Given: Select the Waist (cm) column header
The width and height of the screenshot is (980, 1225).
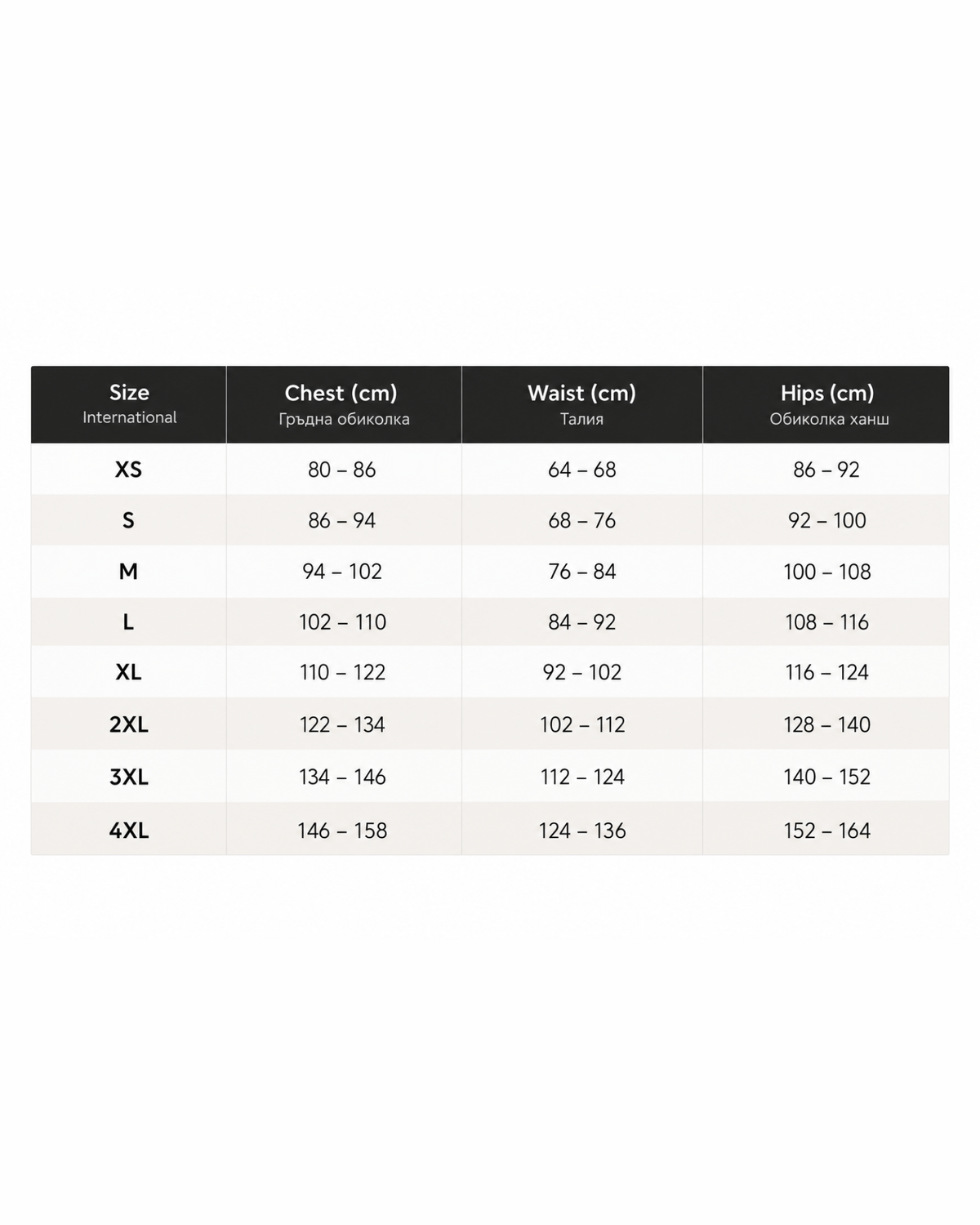Looking at the screenshot, I should point(582,404).
